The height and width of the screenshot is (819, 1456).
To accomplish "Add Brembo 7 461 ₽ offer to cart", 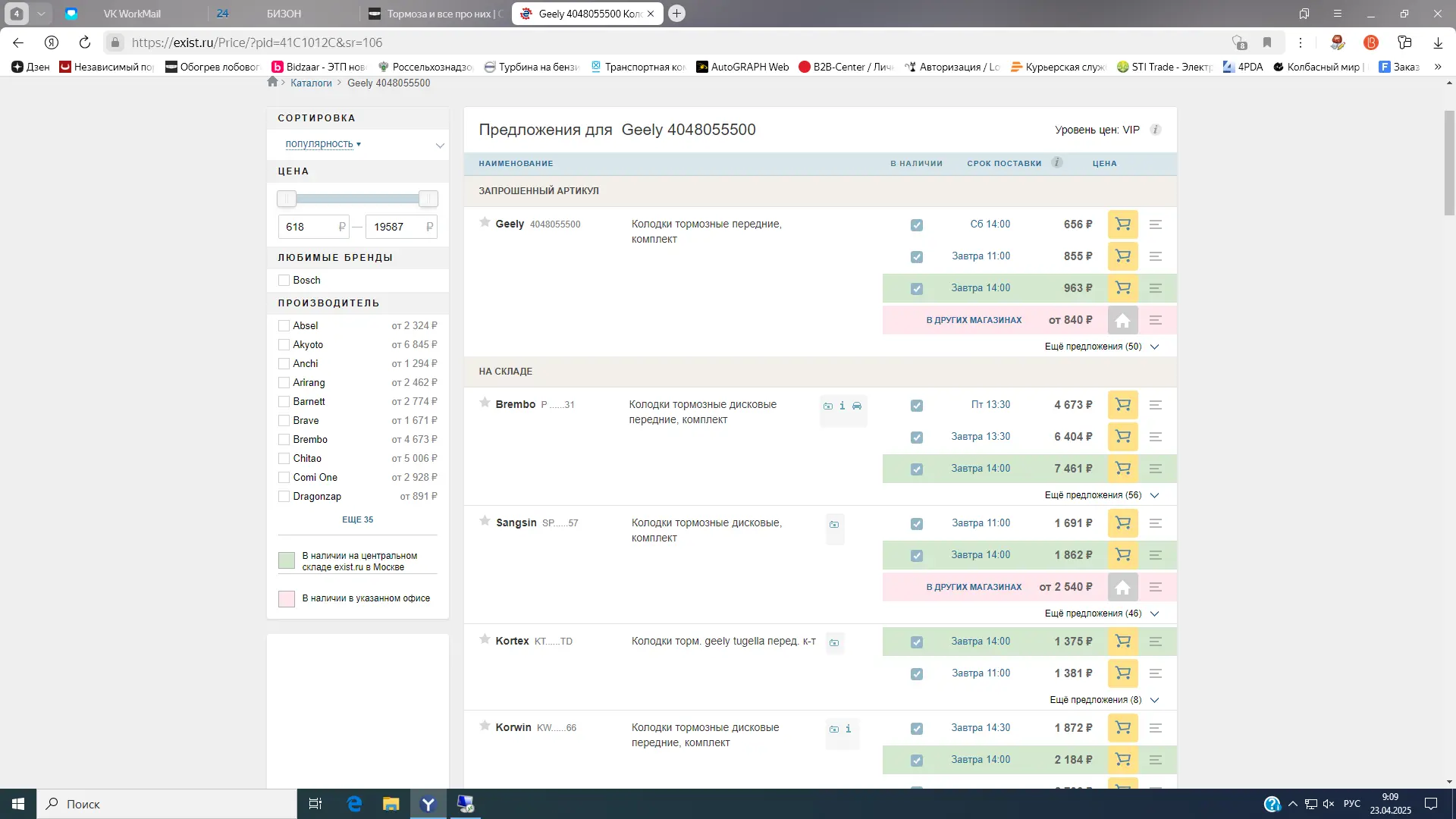I will click(1122, 469).
